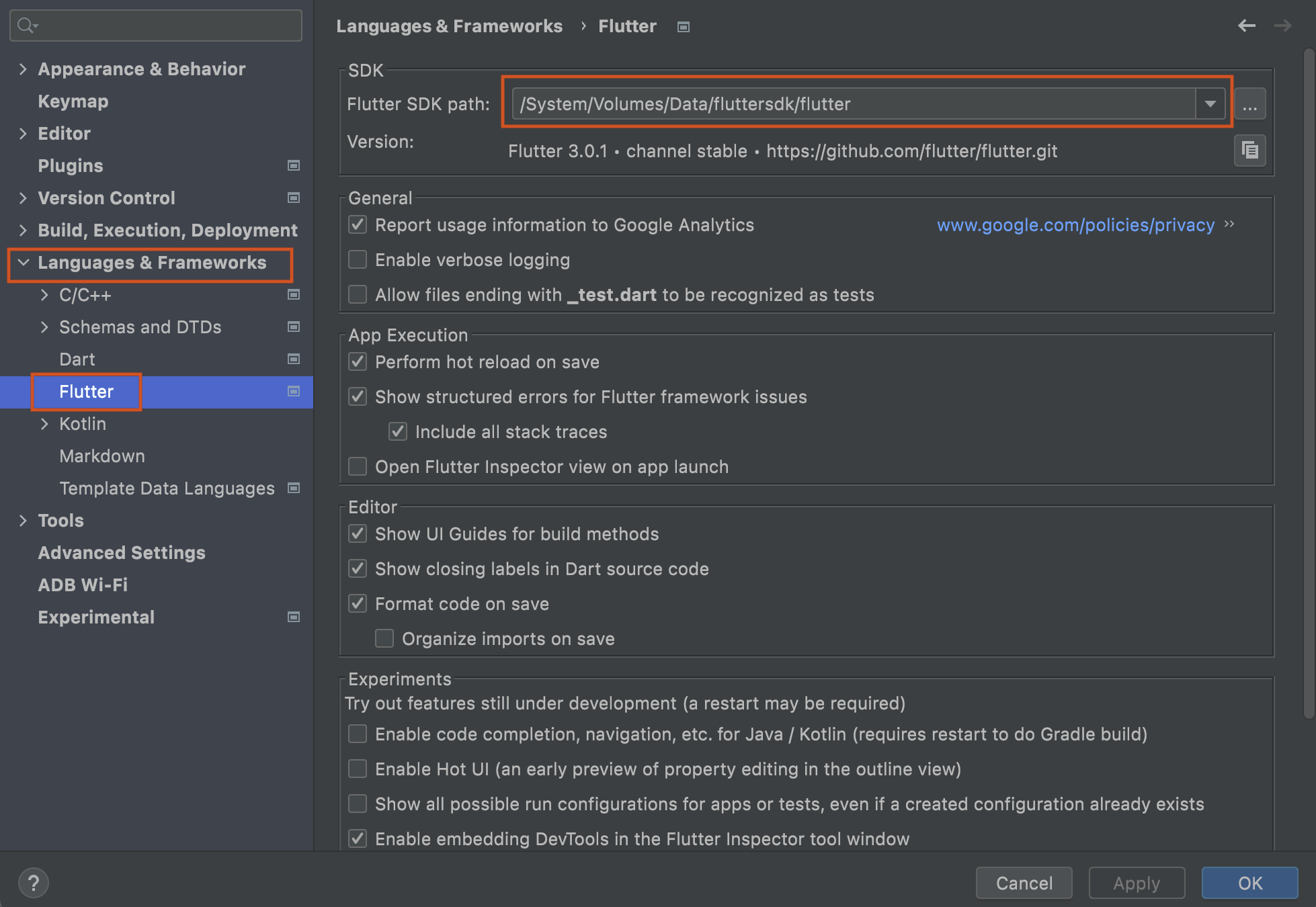This screenshot has width=1316, height=907.
Task: Enable Organize imports on save
Action: tap(384, 638)
